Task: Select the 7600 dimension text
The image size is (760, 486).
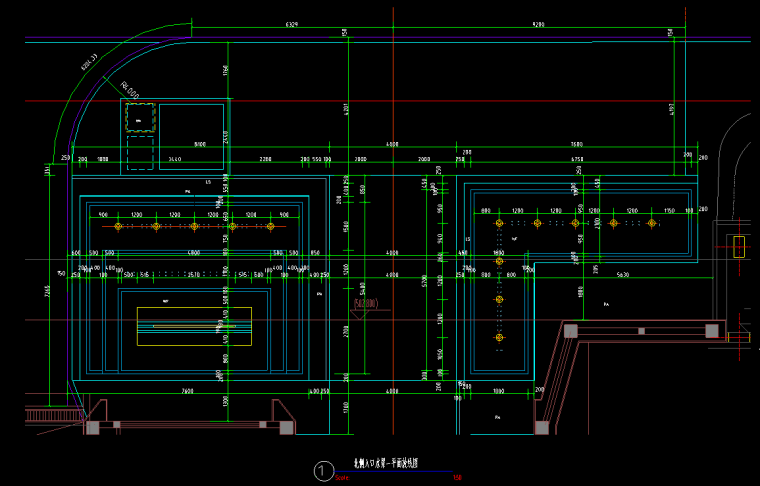Action: tap(186, 391)
